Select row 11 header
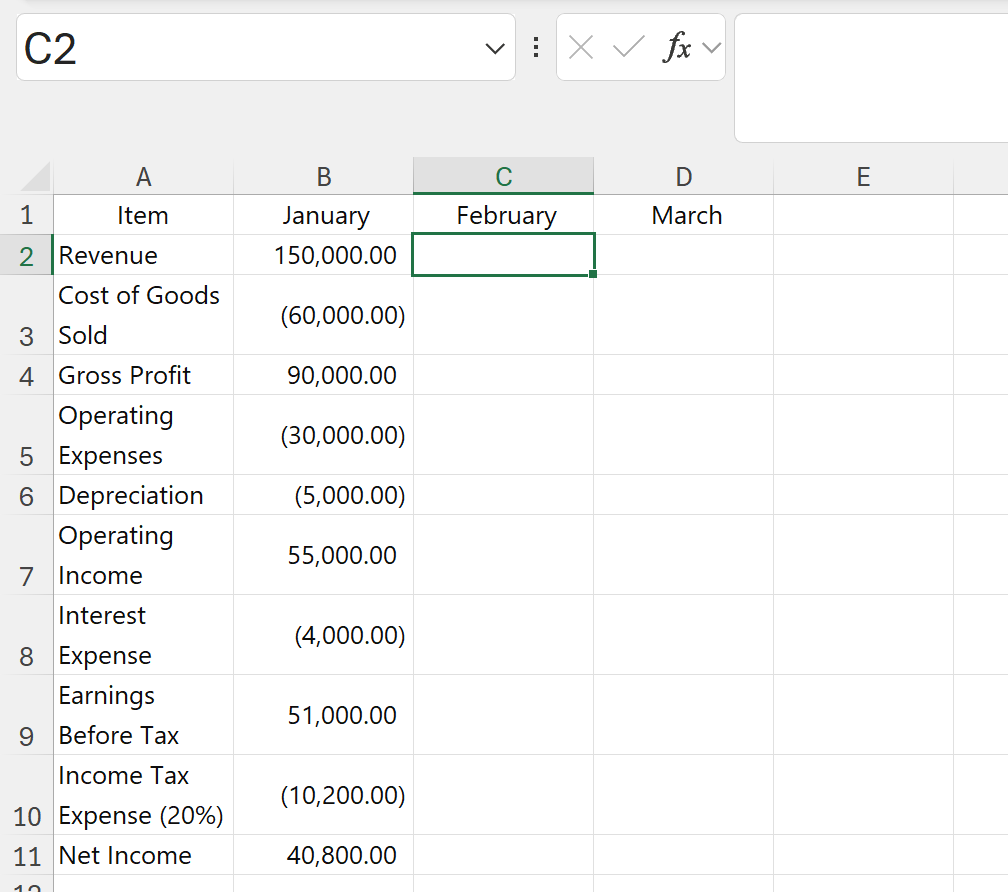1008x892 pixels. [x=26, y=856]
